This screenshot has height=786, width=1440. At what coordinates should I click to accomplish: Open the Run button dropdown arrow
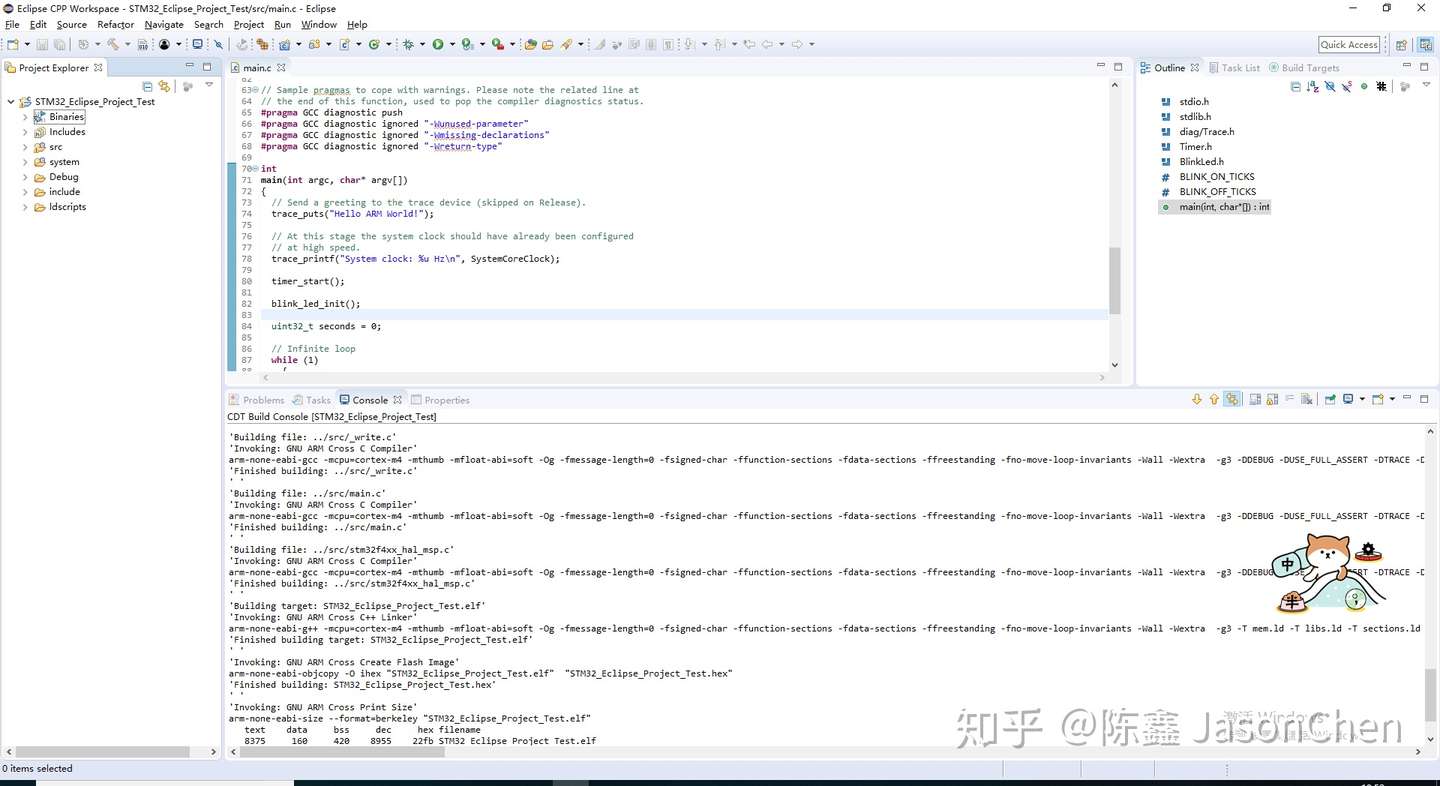[452, 44]
